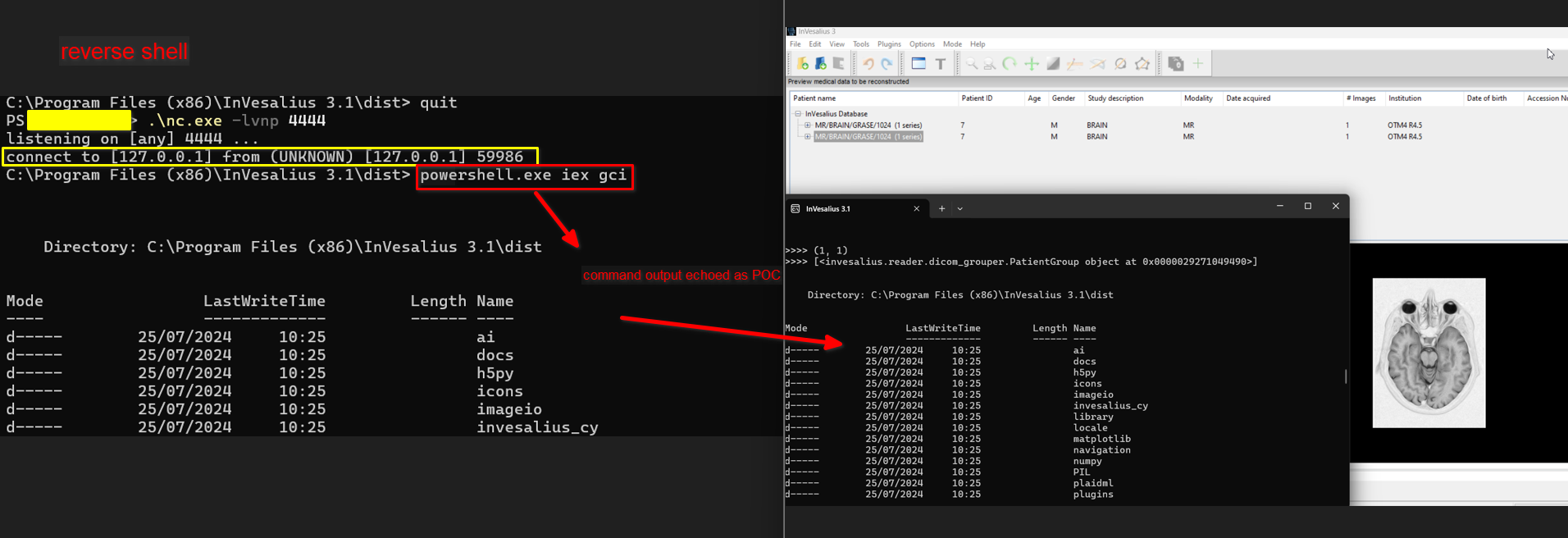Select the green cross Move tool
This screenshot has height=538, width=1568.
click(1032, 64)
